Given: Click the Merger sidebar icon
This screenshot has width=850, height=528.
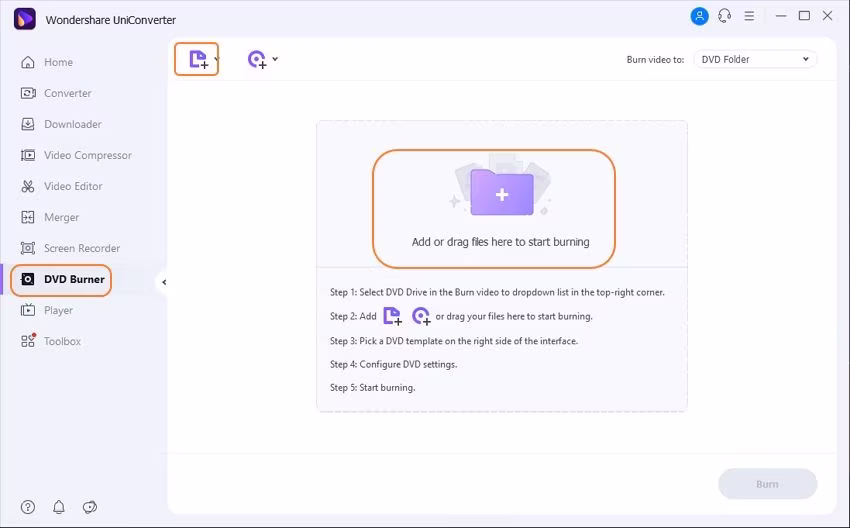Looking at the screenshot, I should click(28, 217).
